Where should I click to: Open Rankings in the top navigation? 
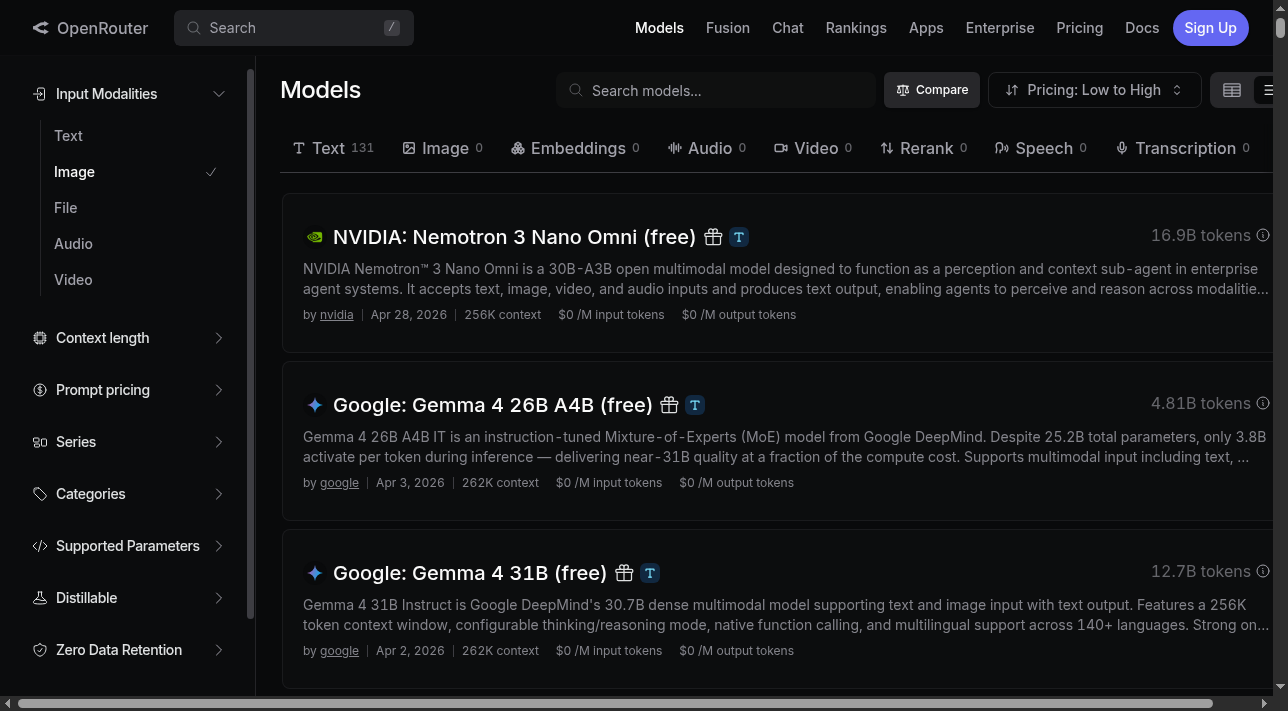(x=856, y=28)
